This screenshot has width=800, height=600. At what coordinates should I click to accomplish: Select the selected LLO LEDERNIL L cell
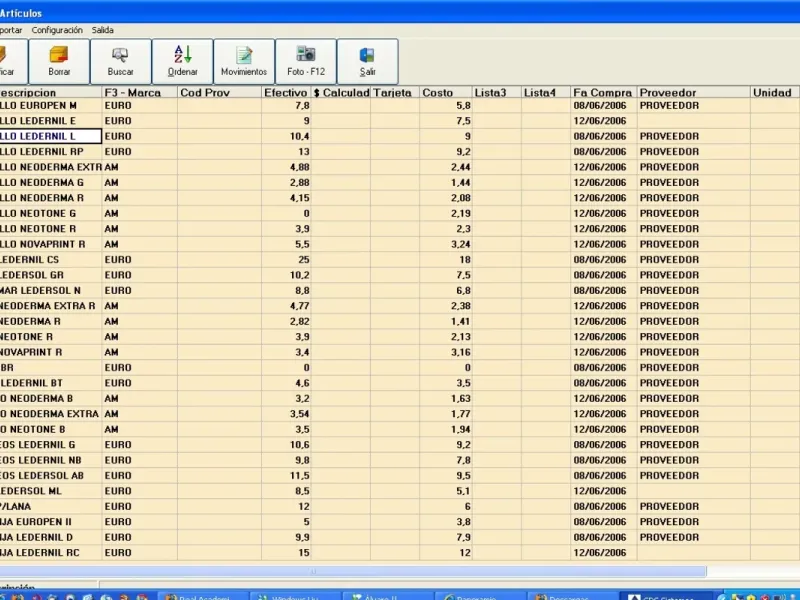51,136
